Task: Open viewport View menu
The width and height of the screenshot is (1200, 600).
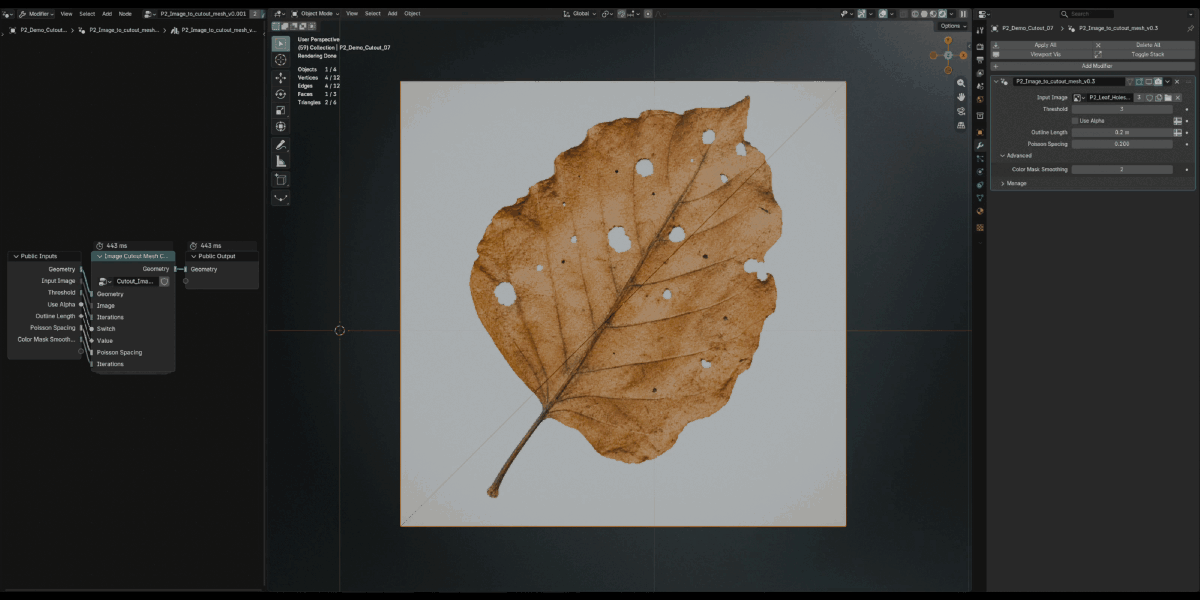Action: click(x=352, y=14)
